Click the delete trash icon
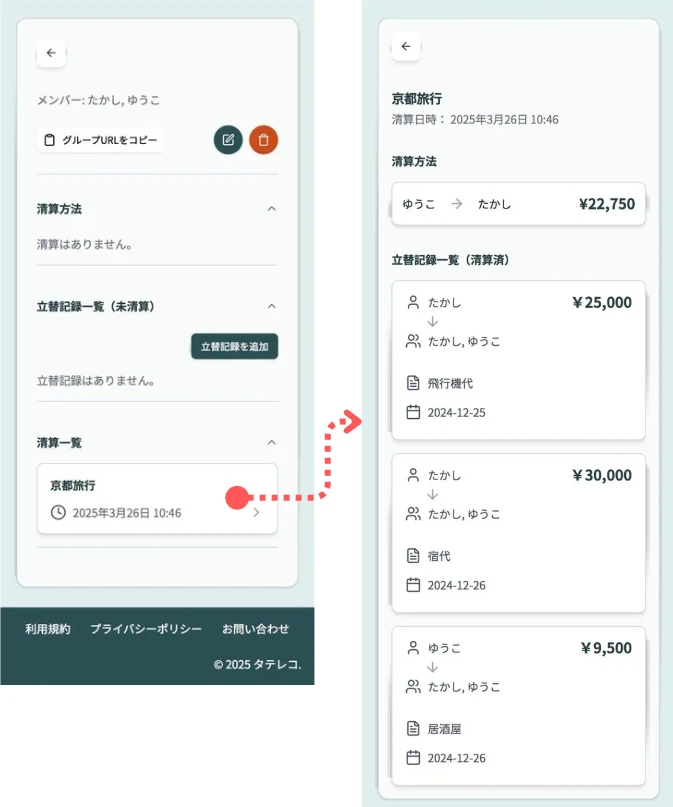 (263, 140)
